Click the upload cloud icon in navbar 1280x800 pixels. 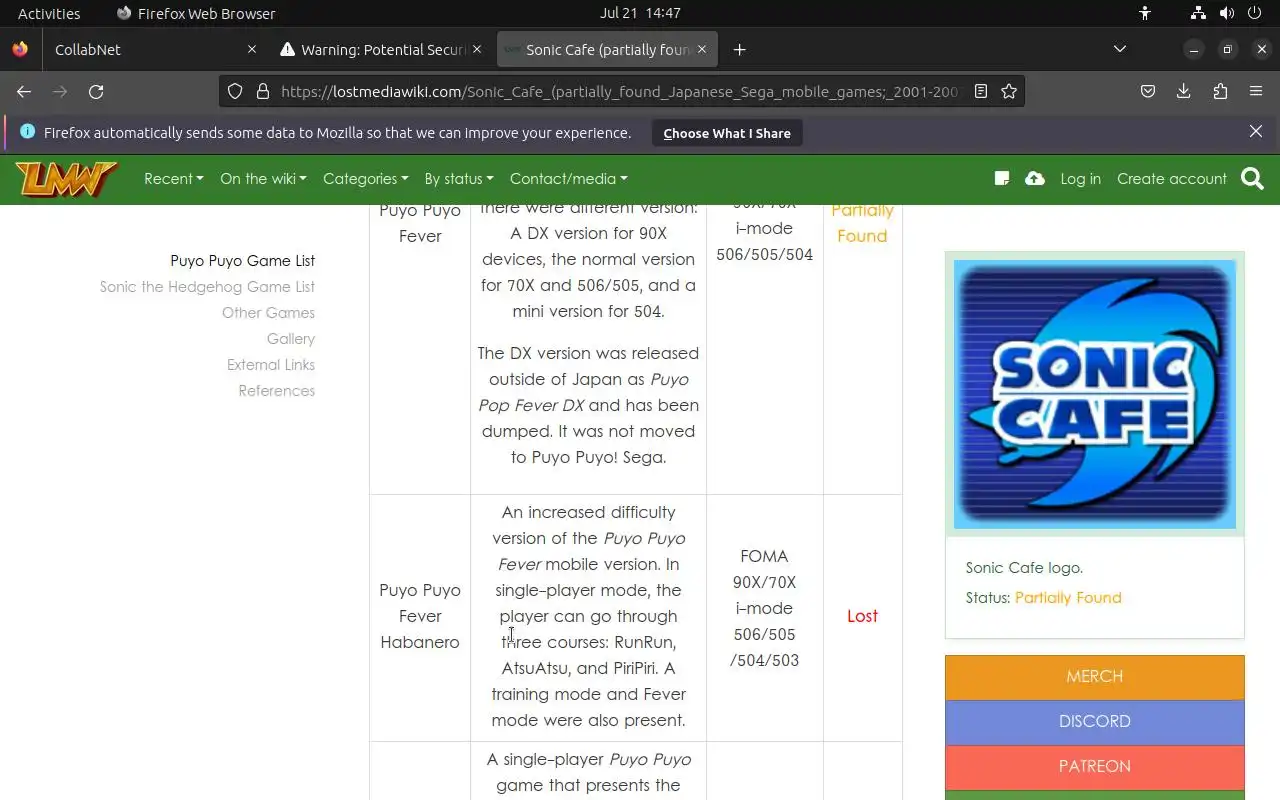1035,178
